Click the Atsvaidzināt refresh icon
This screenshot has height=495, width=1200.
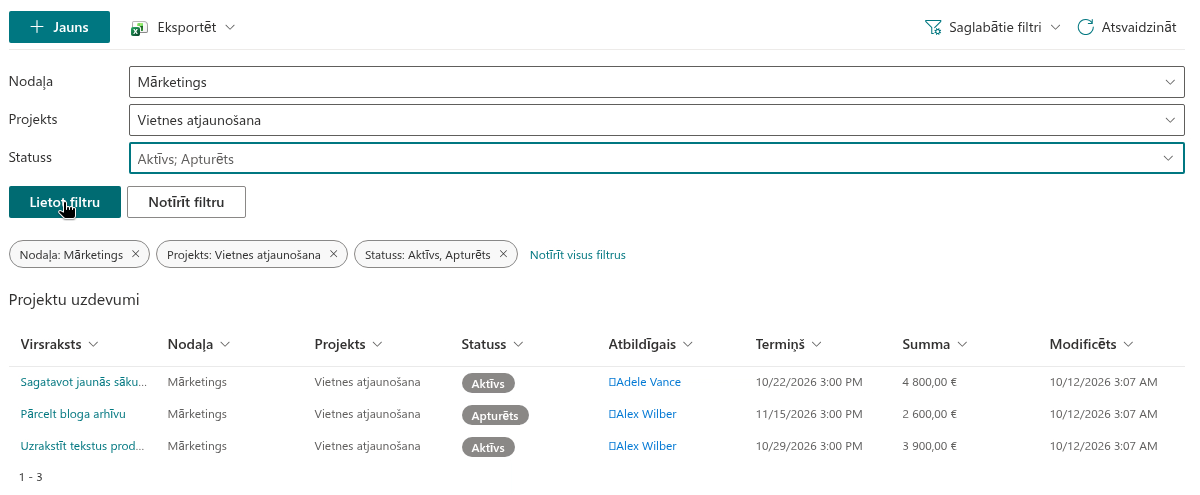point(1085,27)
